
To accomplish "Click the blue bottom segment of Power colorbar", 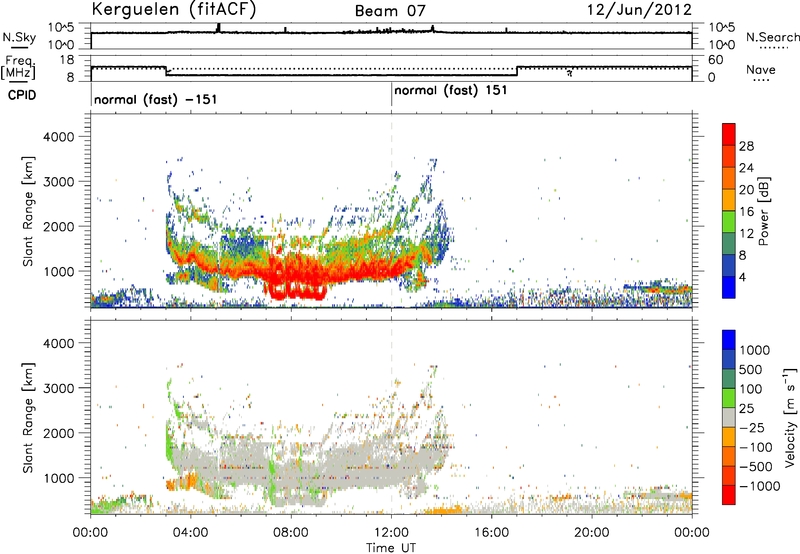I will [x=729, y=287].
